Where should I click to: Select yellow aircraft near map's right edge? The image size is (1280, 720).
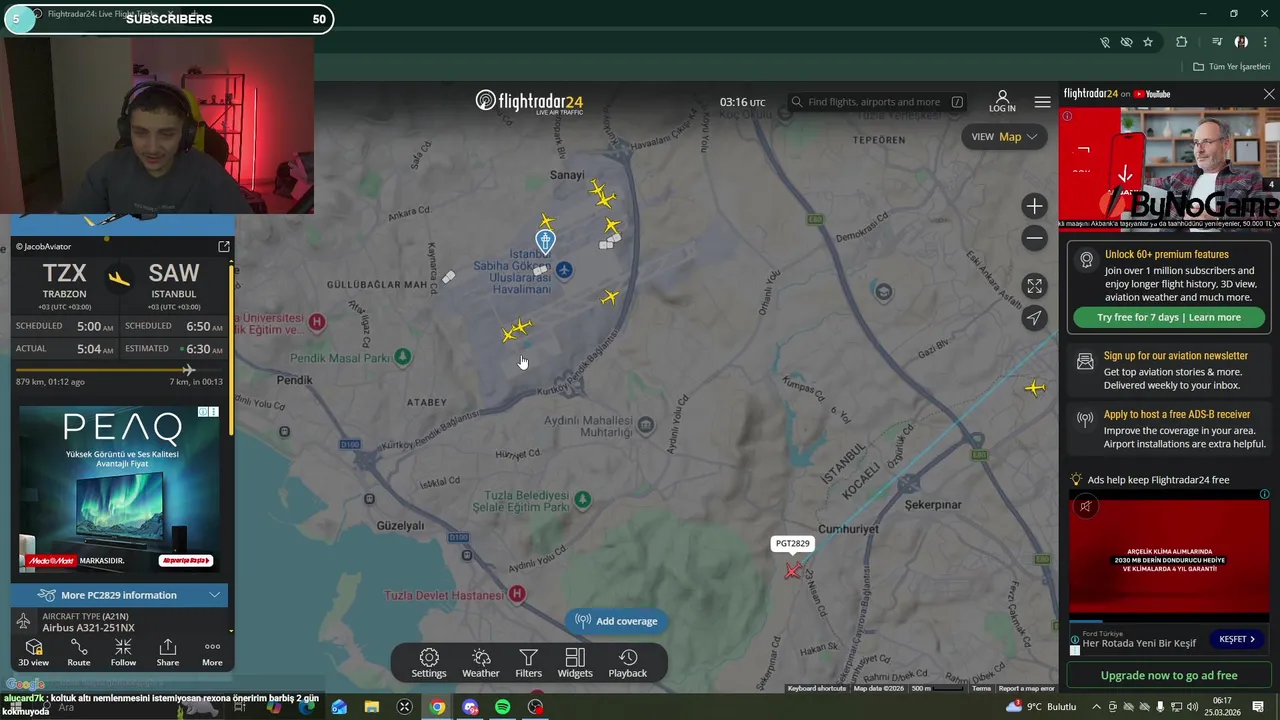pos(1035,388)
